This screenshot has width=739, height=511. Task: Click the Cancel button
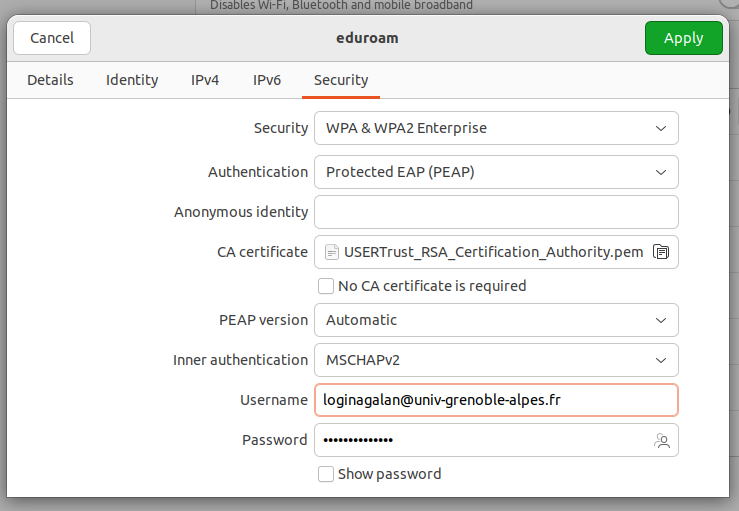point(52,38)
